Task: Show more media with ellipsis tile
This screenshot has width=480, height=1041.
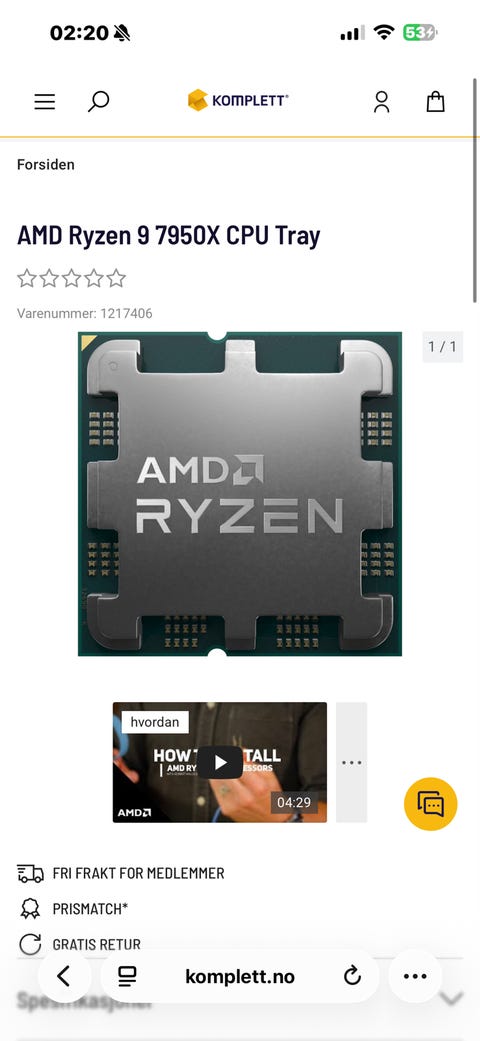Action: (x=351, y=762)
